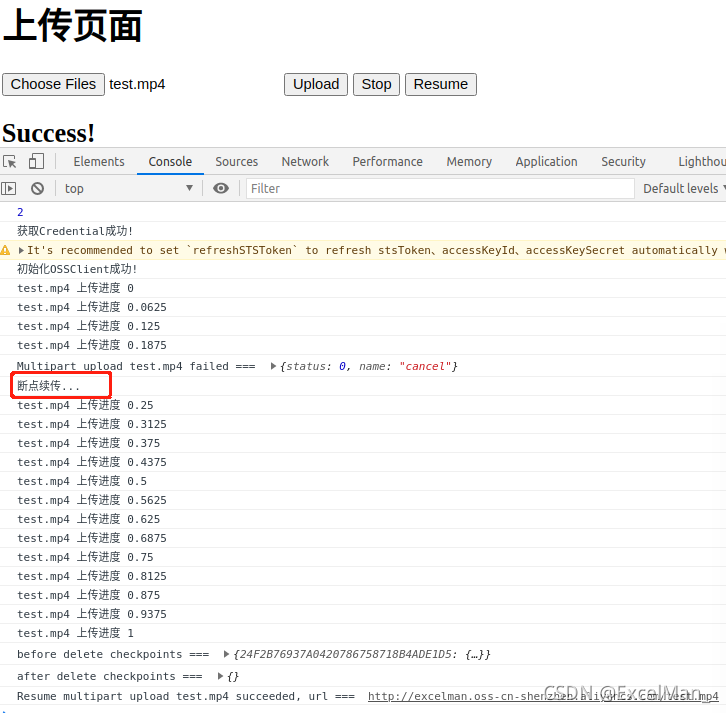Select the '上传进度 0.5' log line
Viewport: 726px width, 713px height.
(82, 481)
